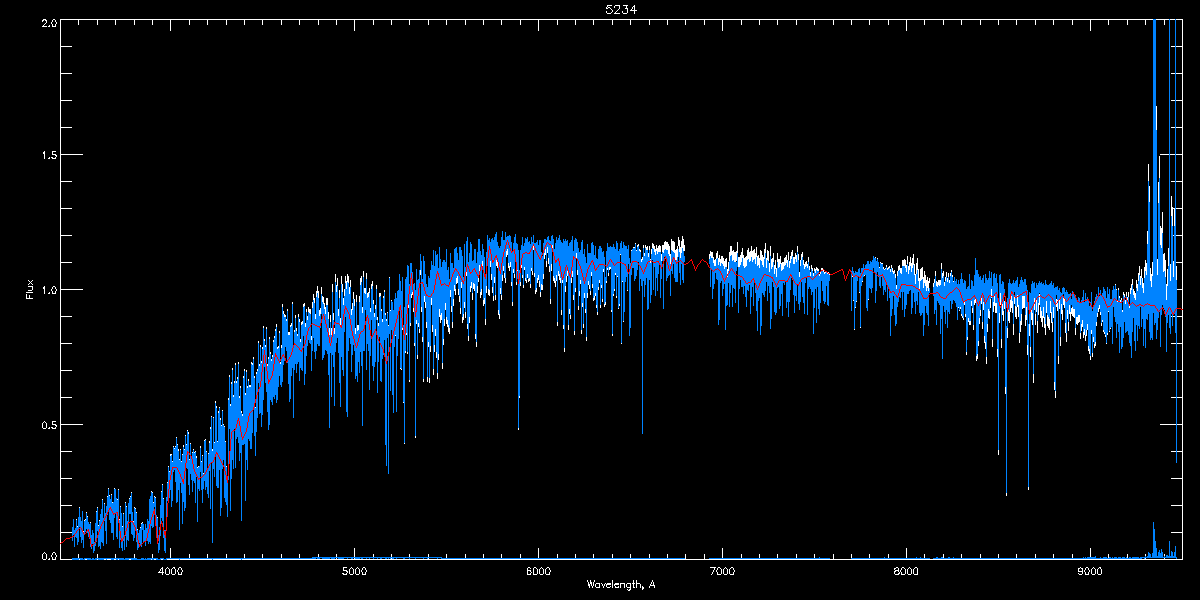Click the "Wavelength, A" axis label
Screen dimensions: 1200x600
(x=621, y=584)
